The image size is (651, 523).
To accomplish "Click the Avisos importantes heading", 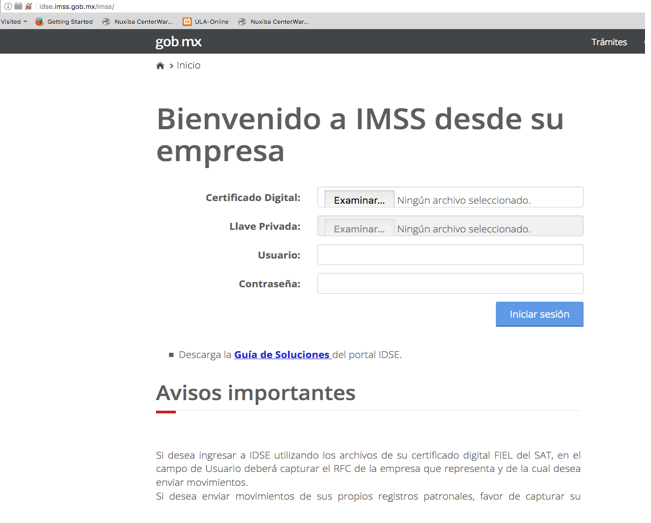I will tap(256, 392).
